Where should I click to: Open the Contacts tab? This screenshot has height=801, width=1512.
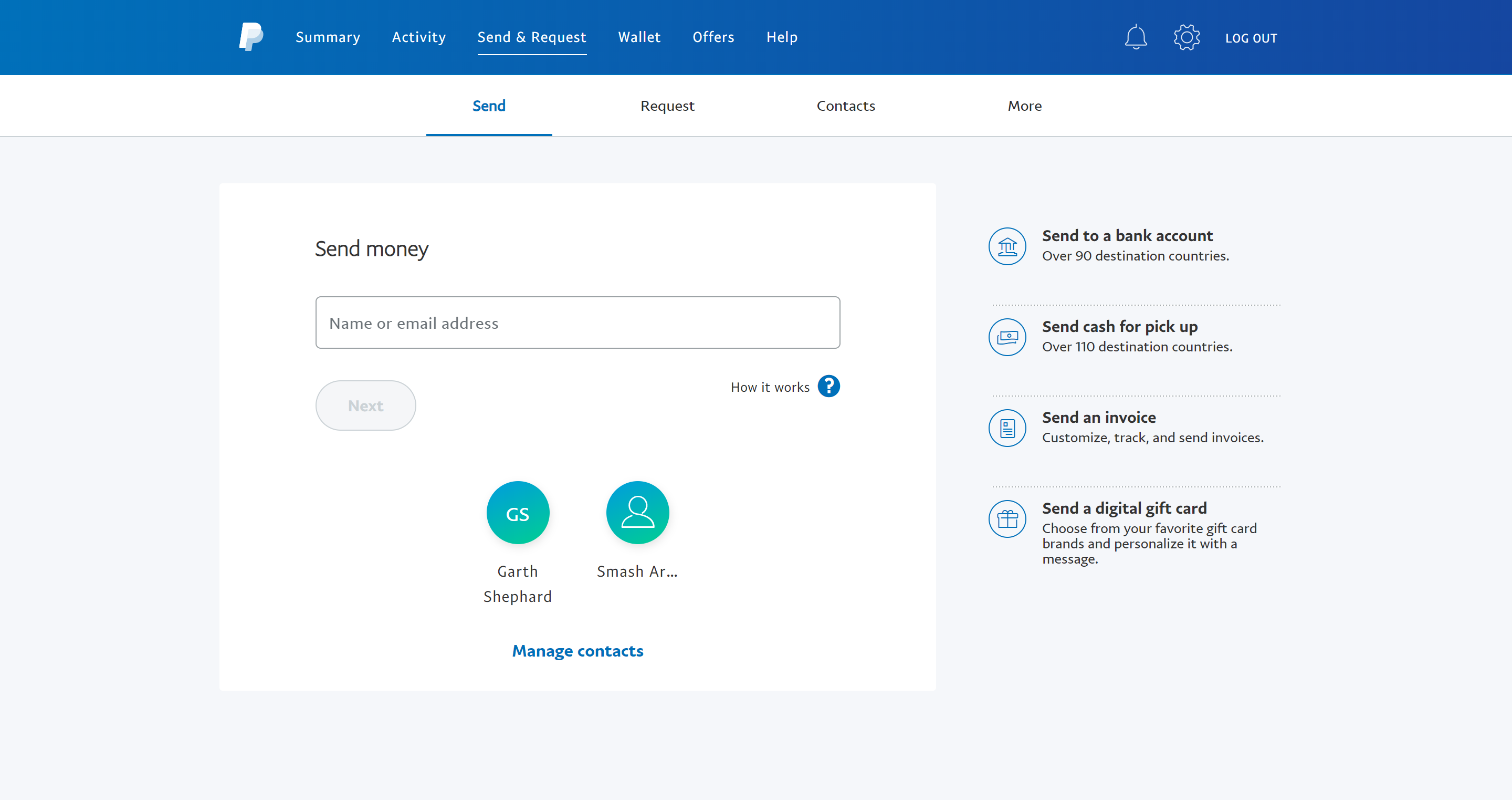[846, 106]
